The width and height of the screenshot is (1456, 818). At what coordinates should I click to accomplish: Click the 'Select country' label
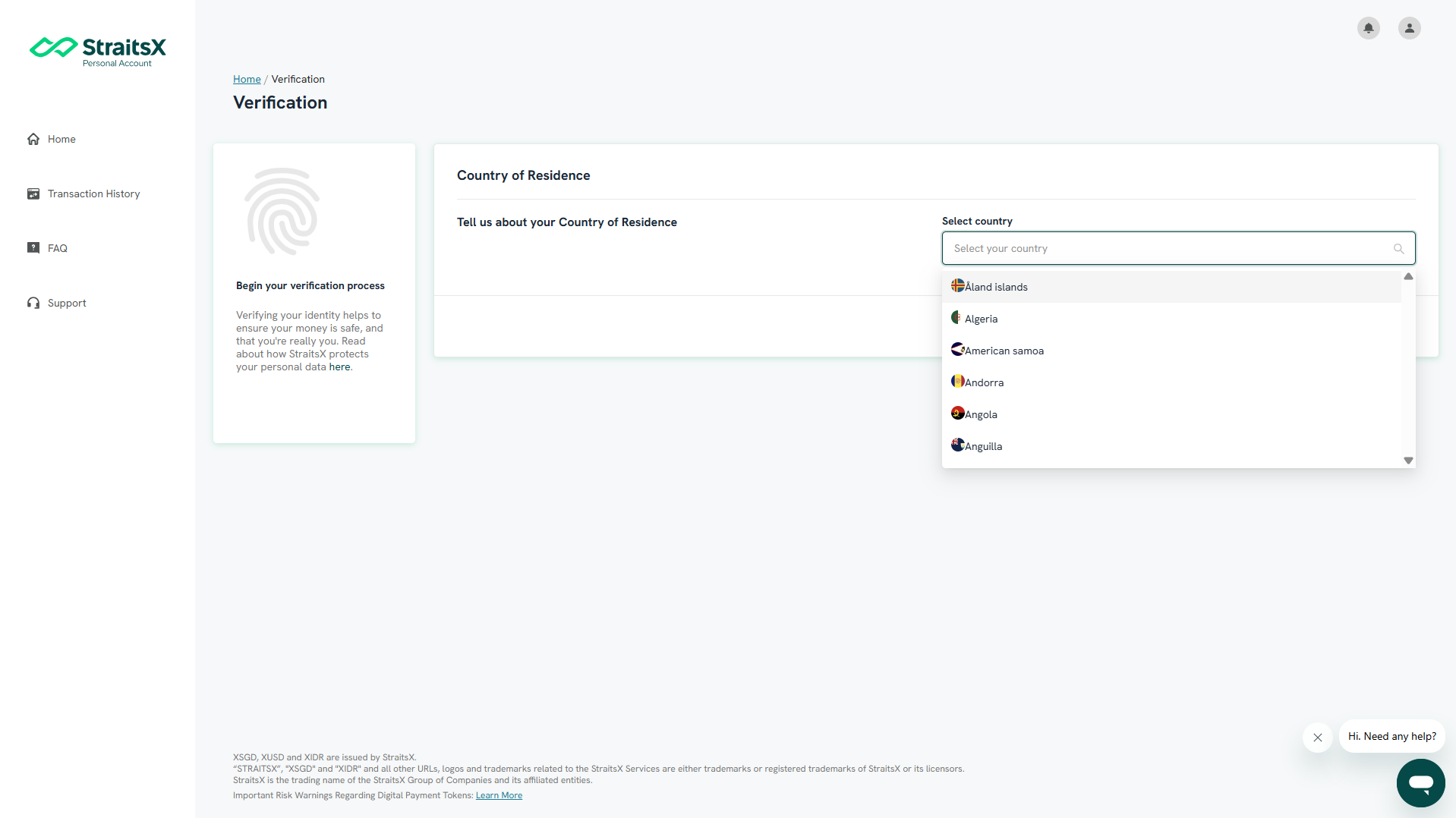977,221
